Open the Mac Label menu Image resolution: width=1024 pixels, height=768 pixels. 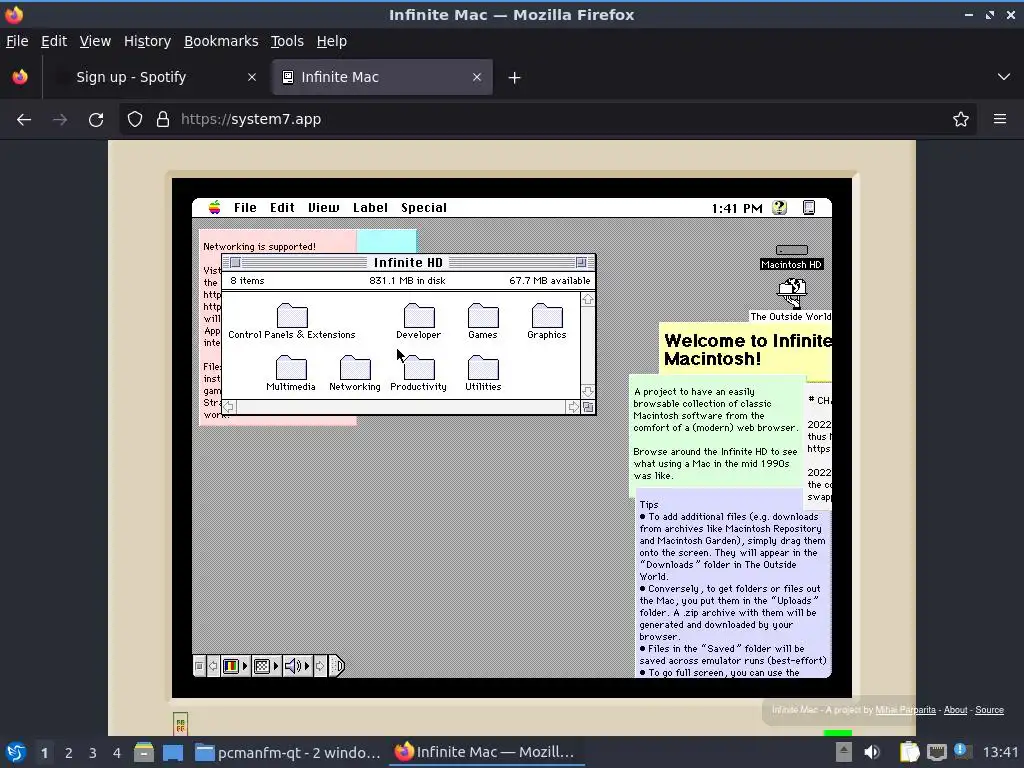pos(370,208)
